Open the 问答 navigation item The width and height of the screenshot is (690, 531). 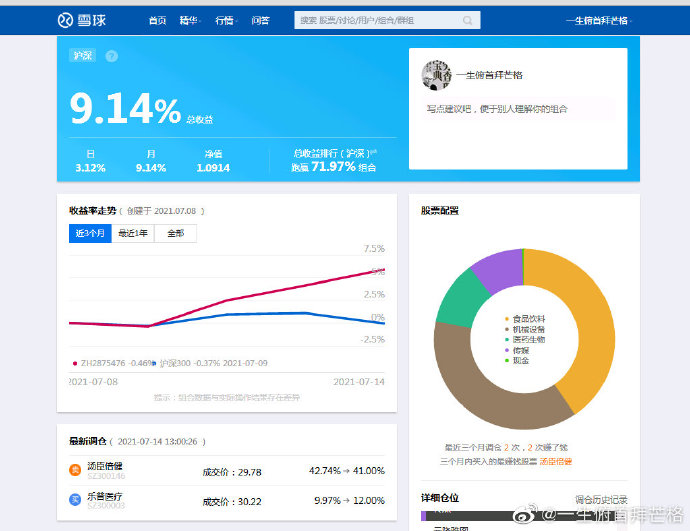(x=260, y=20)
